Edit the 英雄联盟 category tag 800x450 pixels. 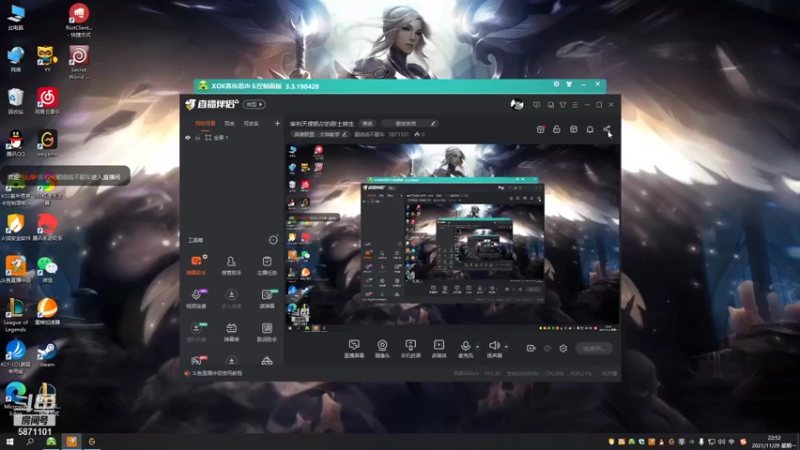(x=320, y=134)
